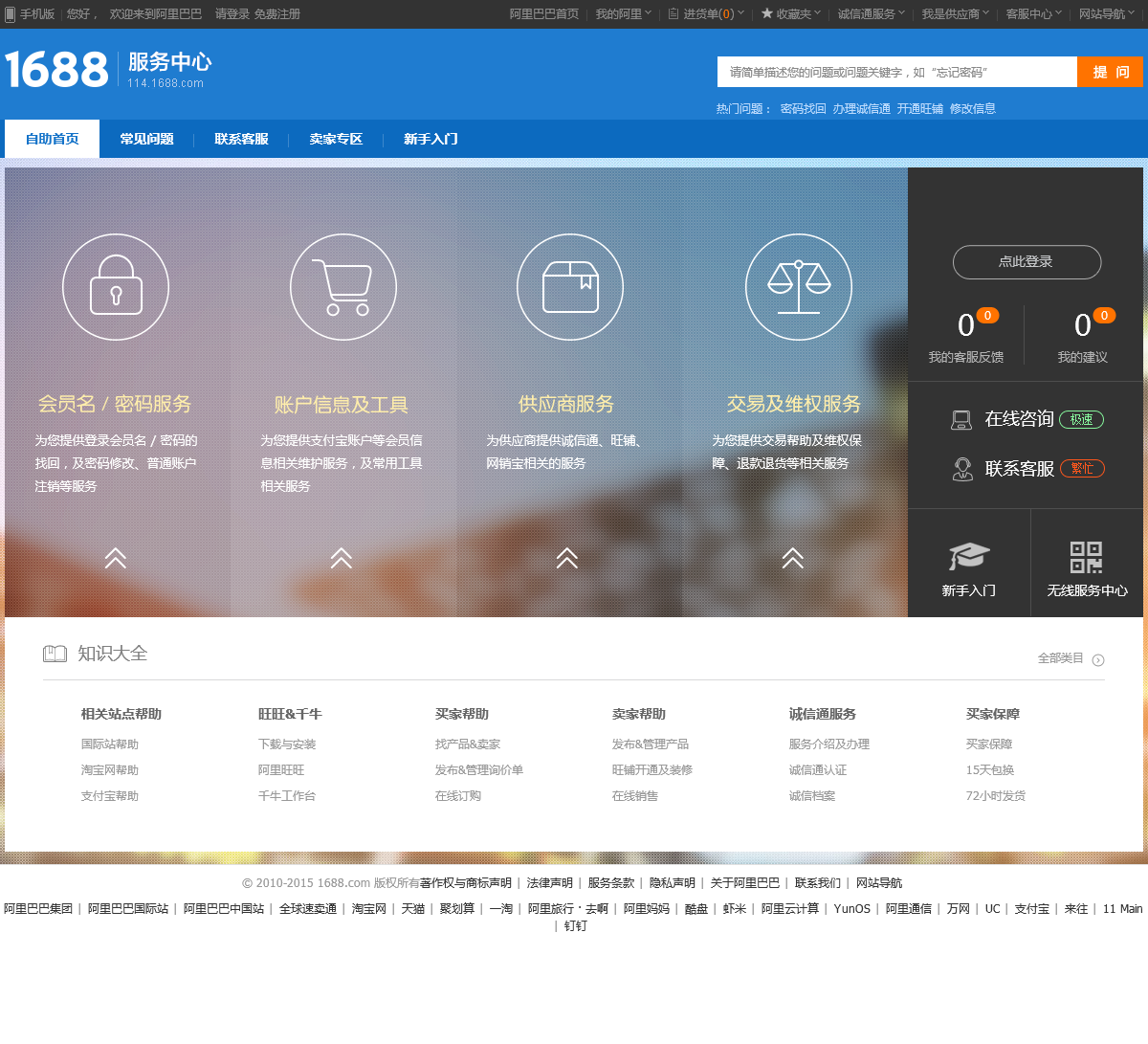This screenshot has height=1044, width=1148.
Task: Open 全部类目 link
Action: pos(1061,658)
